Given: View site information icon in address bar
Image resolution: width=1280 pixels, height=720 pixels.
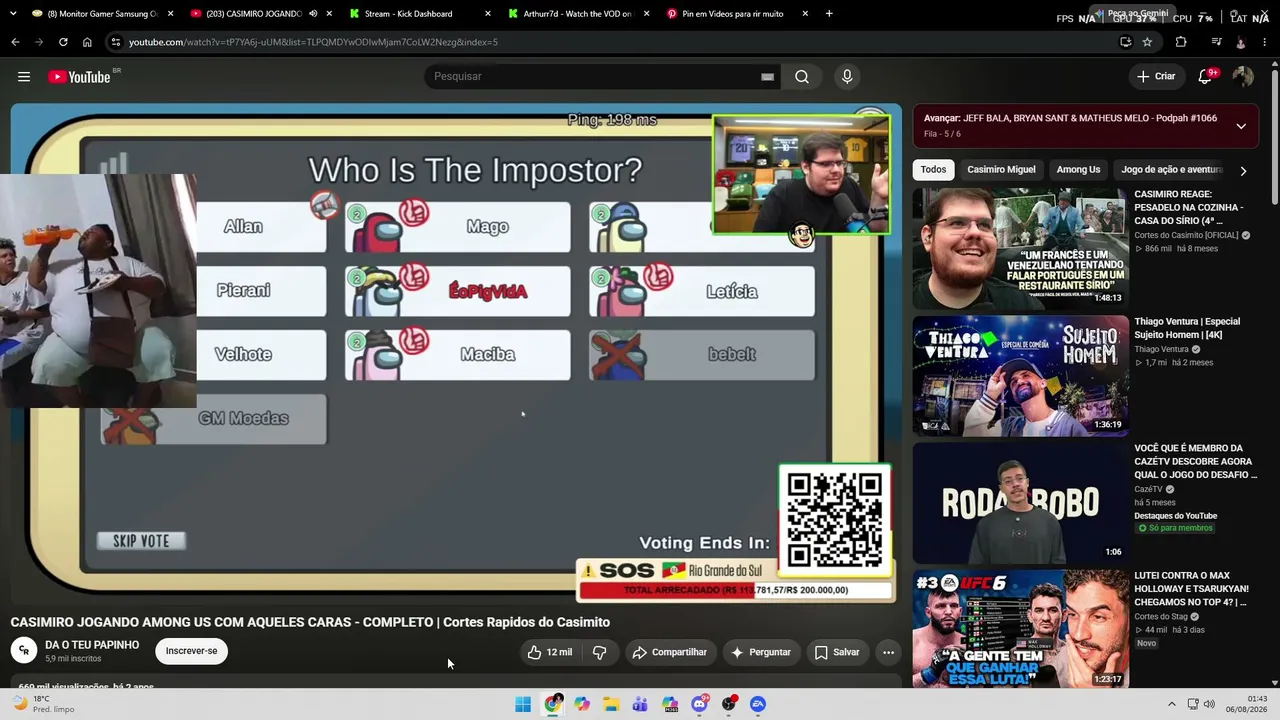Looking at the screenshot, I should [116, 42].
